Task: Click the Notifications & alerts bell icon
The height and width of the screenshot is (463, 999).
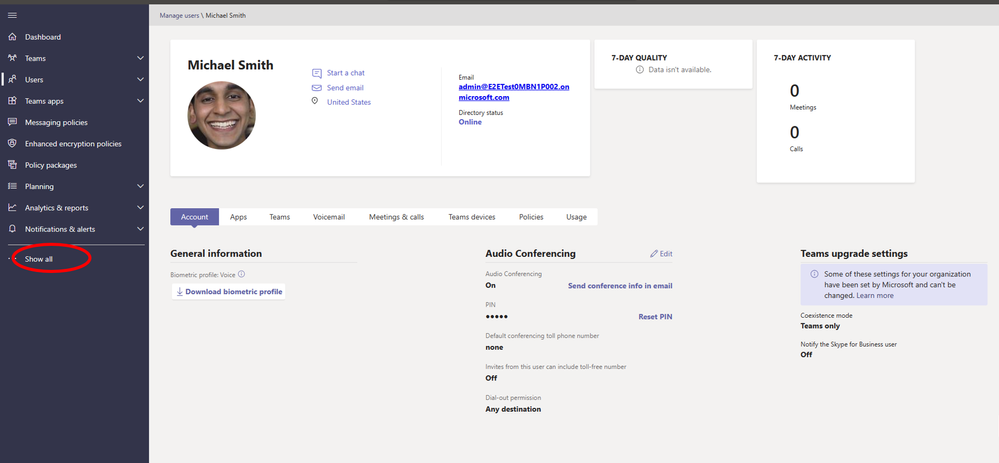Action: tap(12, 229)
